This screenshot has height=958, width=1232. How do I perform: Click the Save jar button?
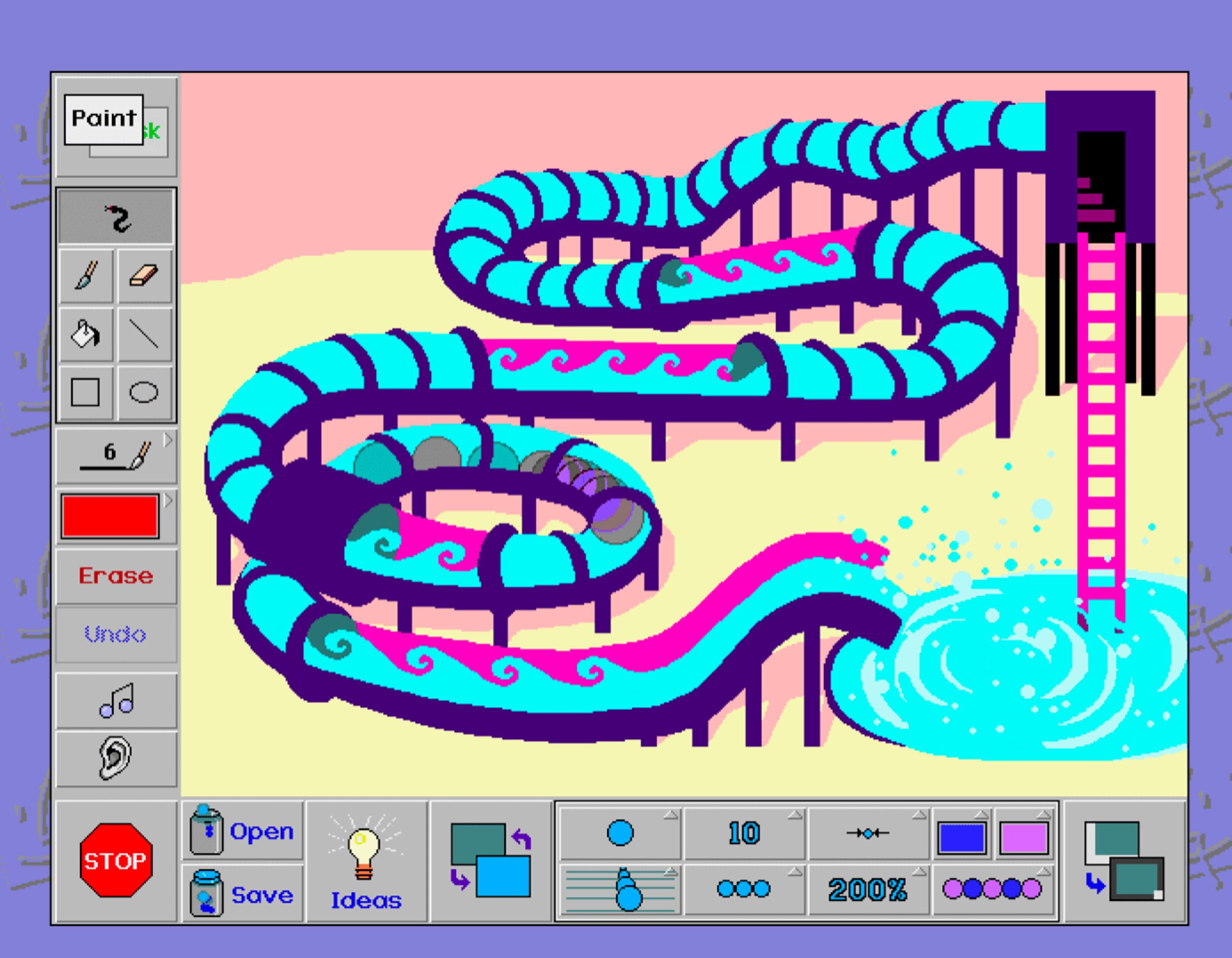coord(243,894)
